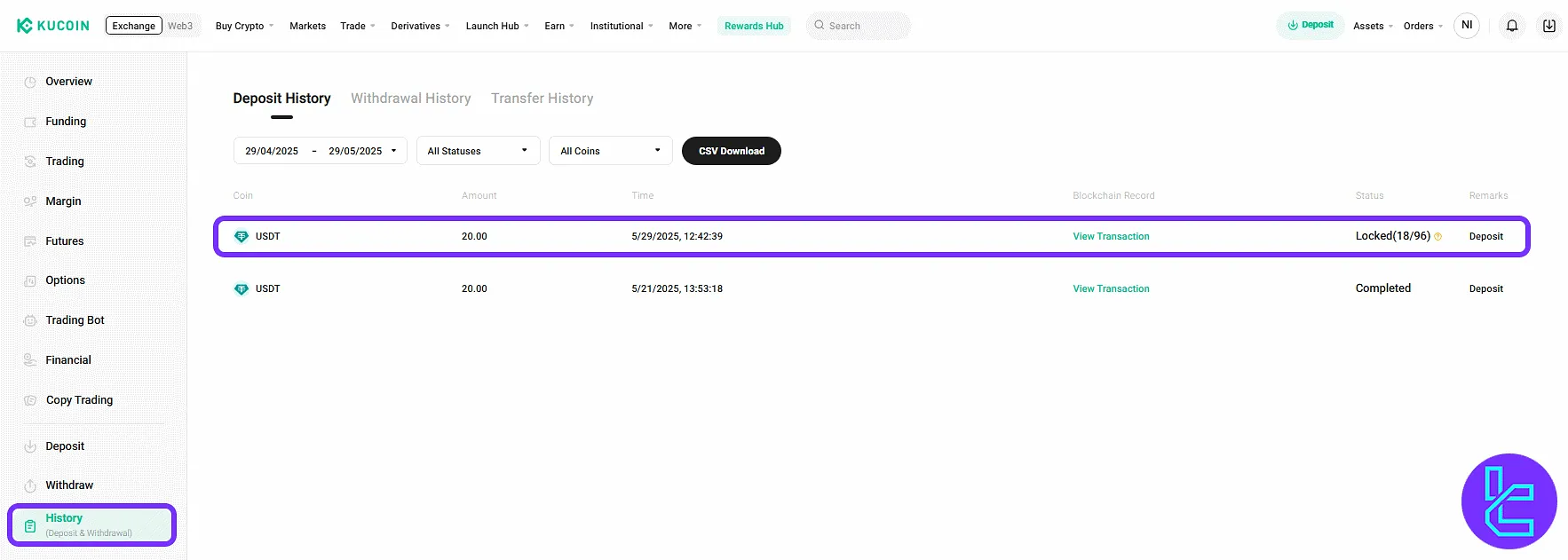Viewport: 1568px width, 560px height.
Task: Open Overview in the sidebar
Action: [68, 82]
